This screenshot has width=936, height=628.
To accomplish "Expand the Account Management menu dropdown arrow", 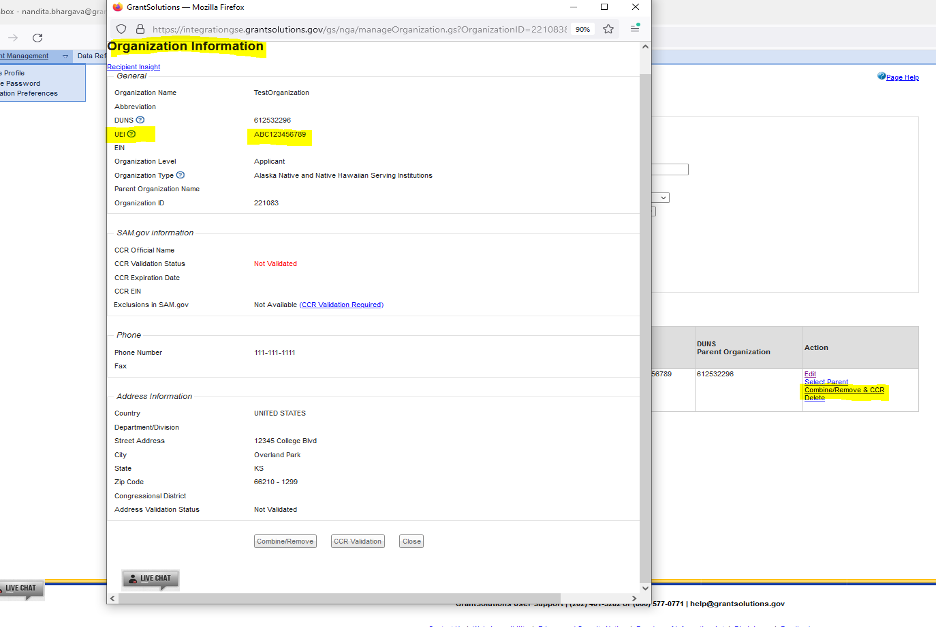I will (x=64, y=56).
